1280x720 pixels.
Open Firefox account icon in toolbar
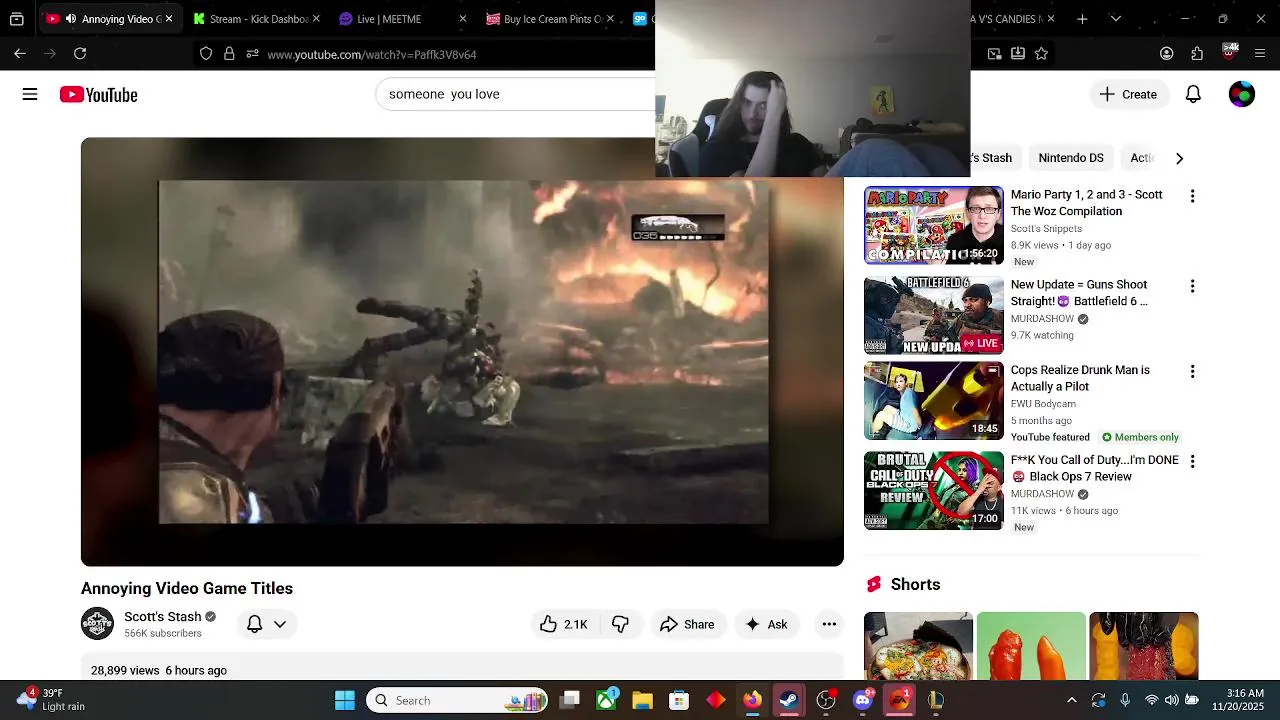click(1167, 54)
